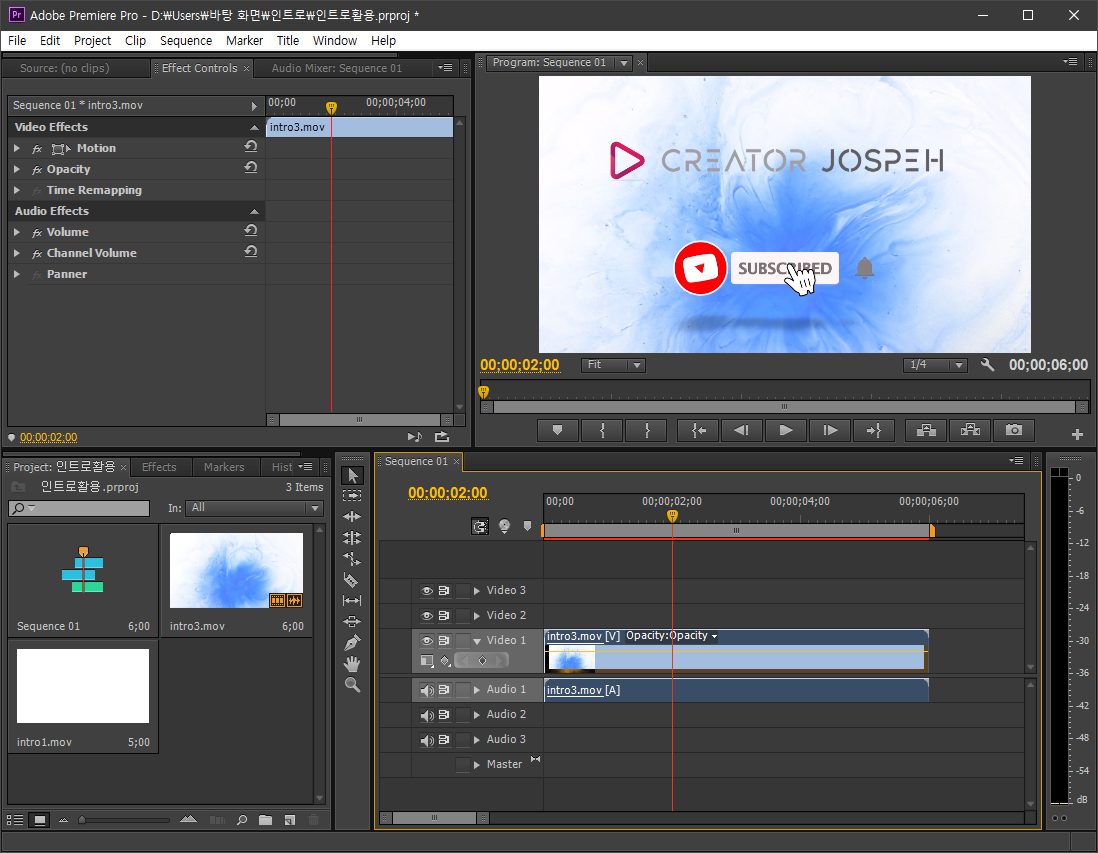Open the Program monitor settings wrench

point(988,365)
